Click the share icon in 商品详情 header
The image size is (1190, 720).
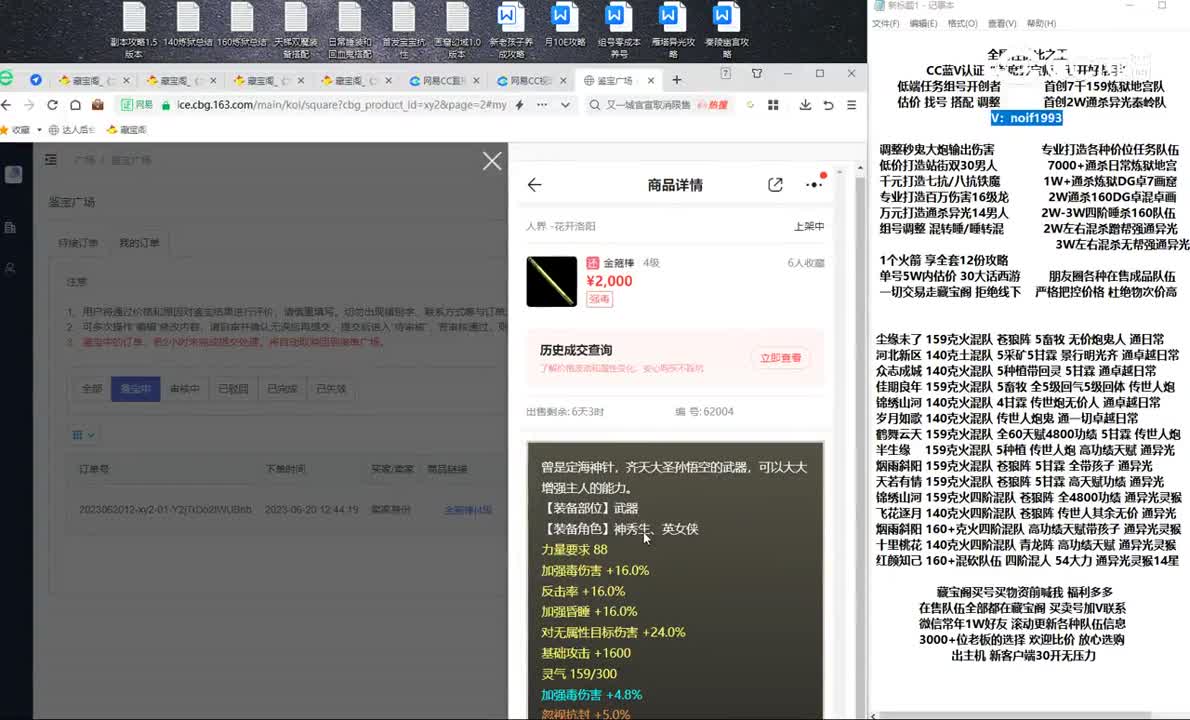[x=775, y=185]
